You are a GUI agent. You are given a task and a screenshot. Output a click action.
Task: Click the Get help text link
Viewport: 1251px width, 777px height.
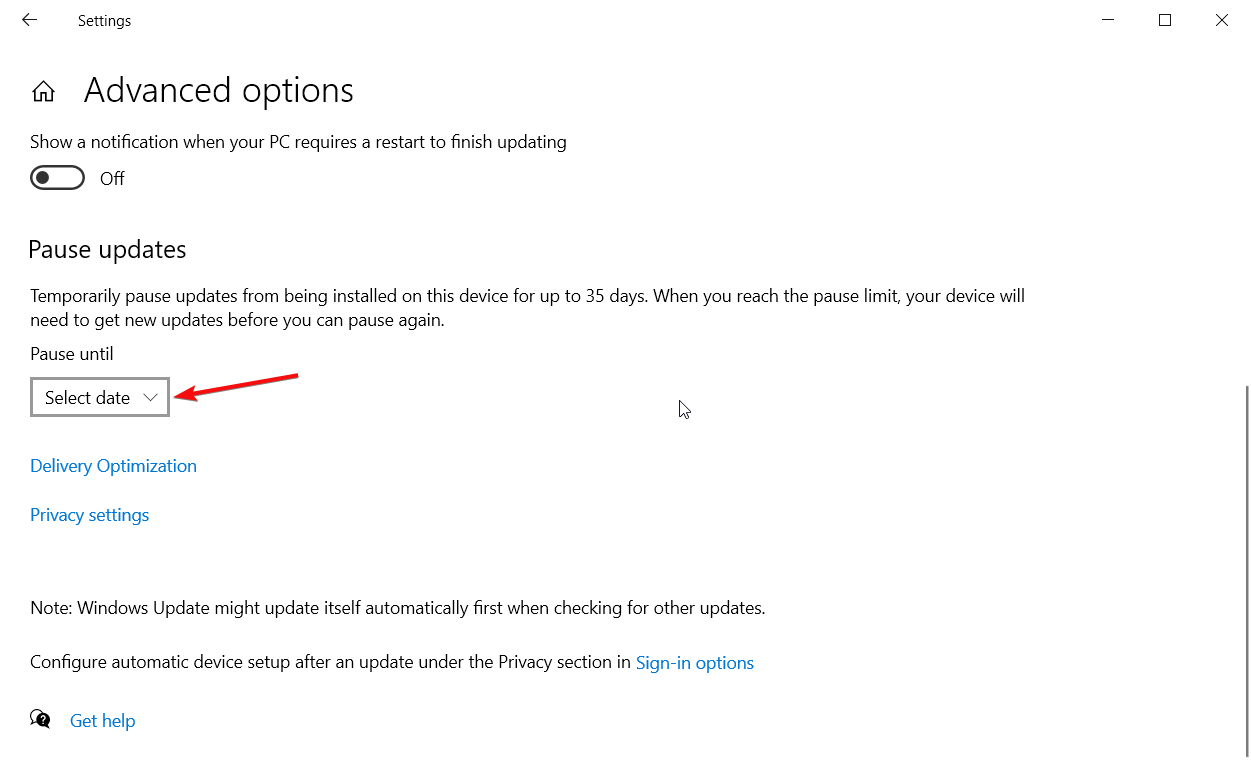pyautogui.click(x=102, y=721)
